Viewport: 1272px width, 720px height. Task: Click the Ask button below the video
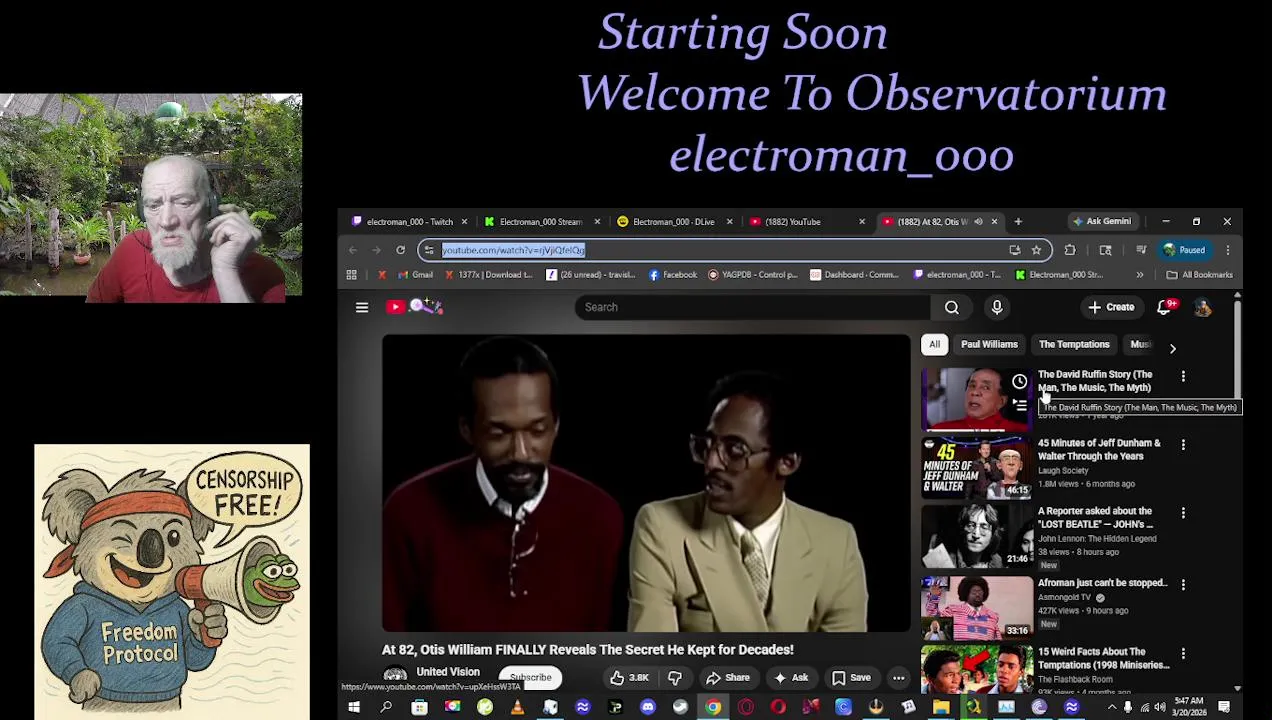(790, 678)
